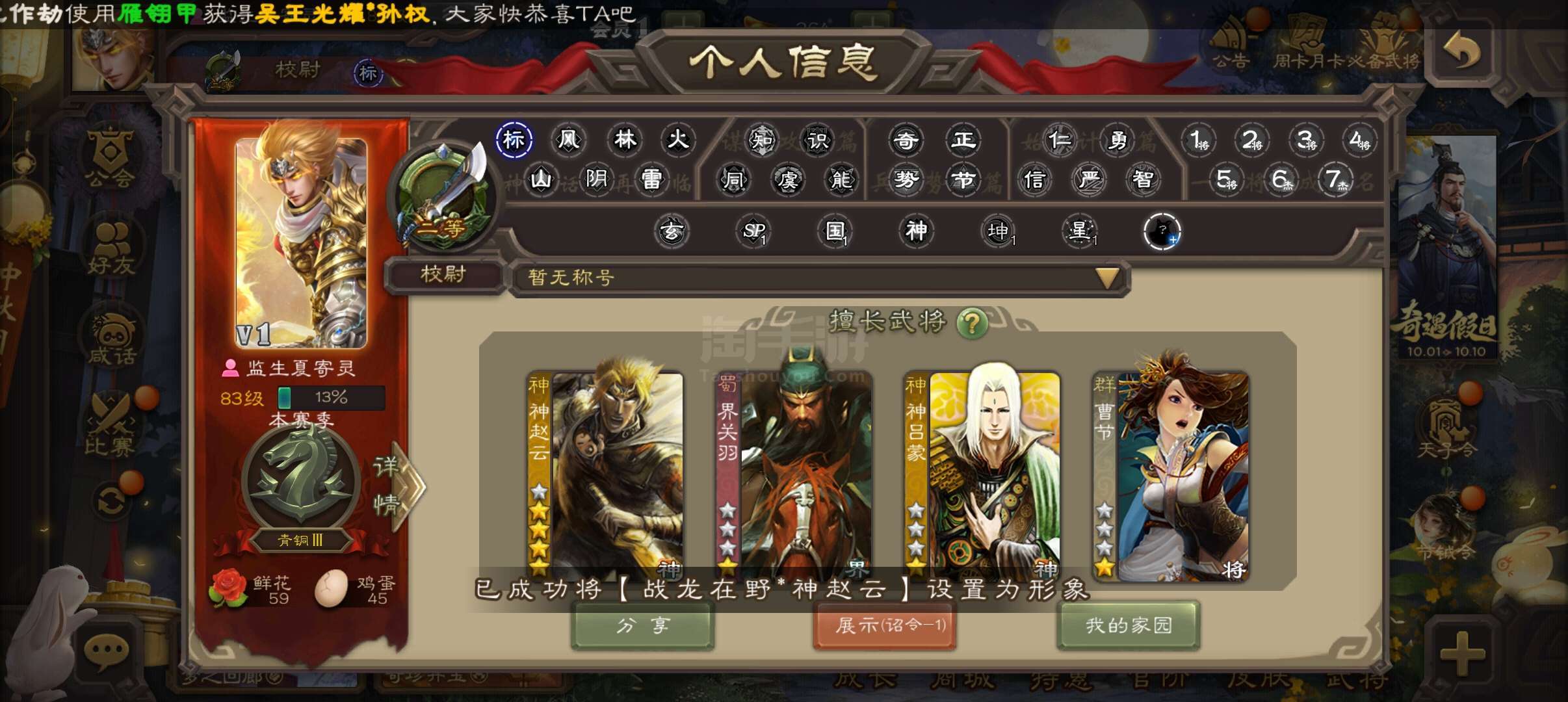The image size is (1568, 702).
Task: Open the 天子令 menu entry
Action: click(x=1447, y=429)
